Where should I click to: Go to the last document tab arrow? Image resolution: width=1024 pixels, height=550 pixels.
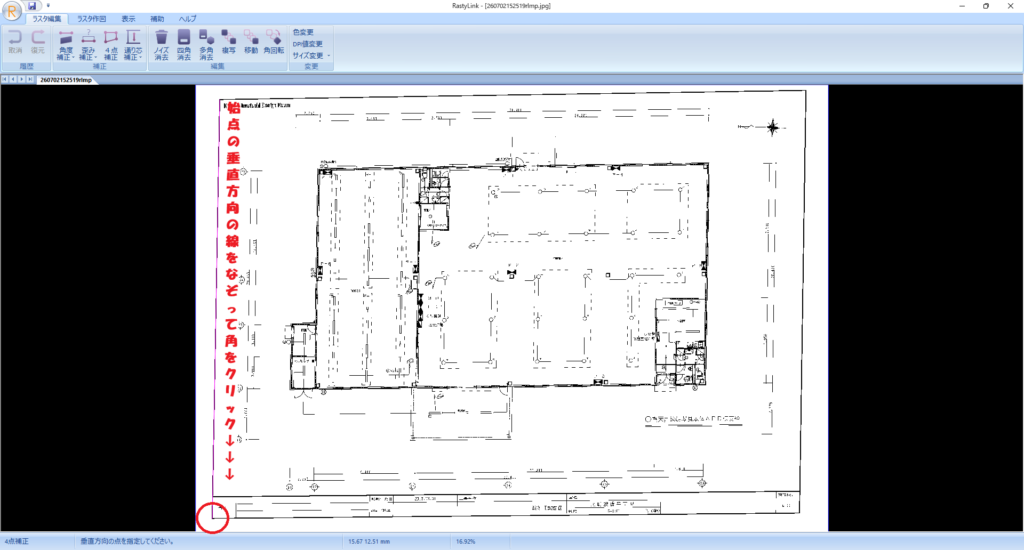(30, 80)
